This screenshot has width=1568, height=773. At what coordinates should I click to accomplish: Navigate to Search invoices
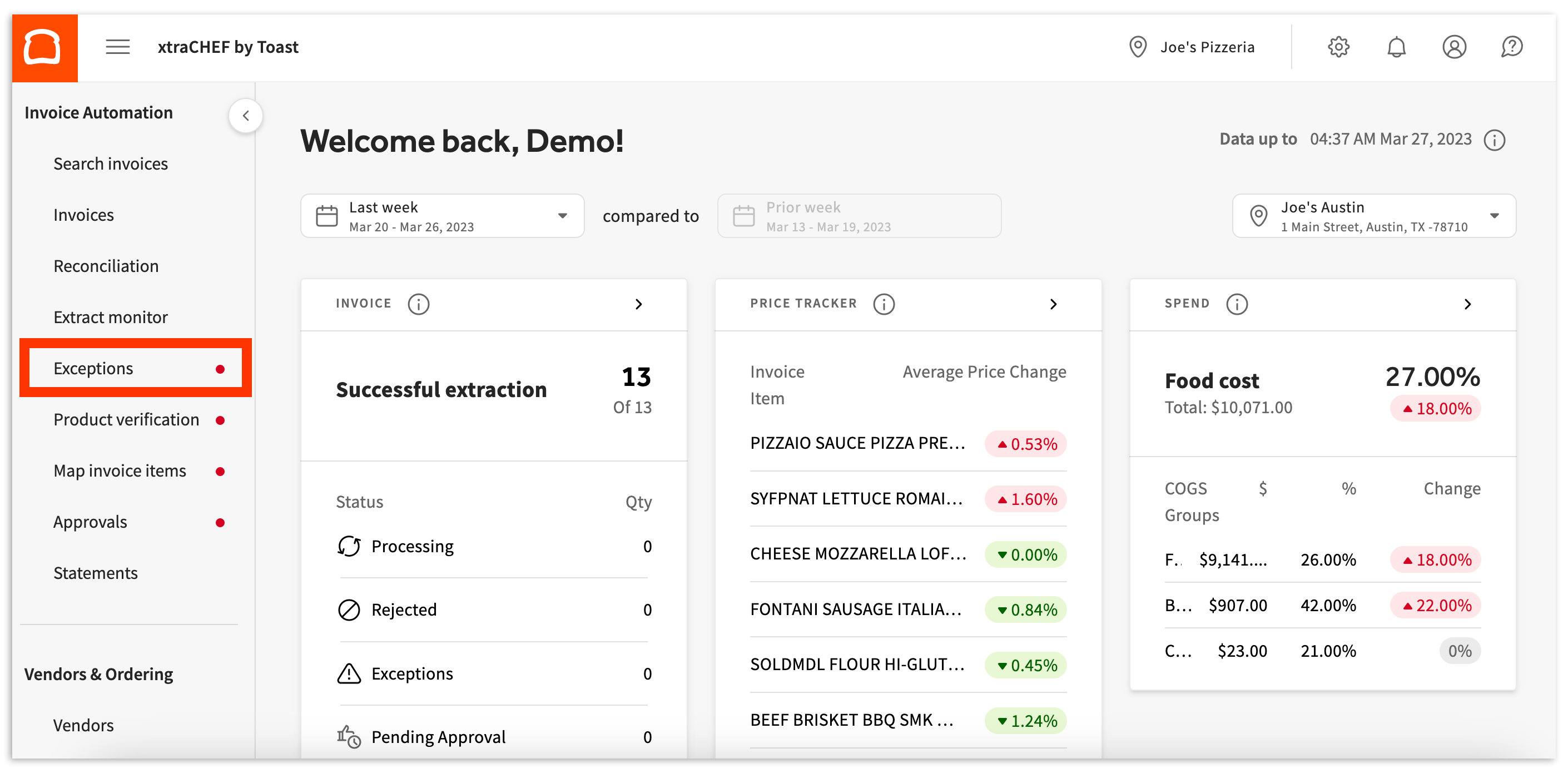click(111, 163)
